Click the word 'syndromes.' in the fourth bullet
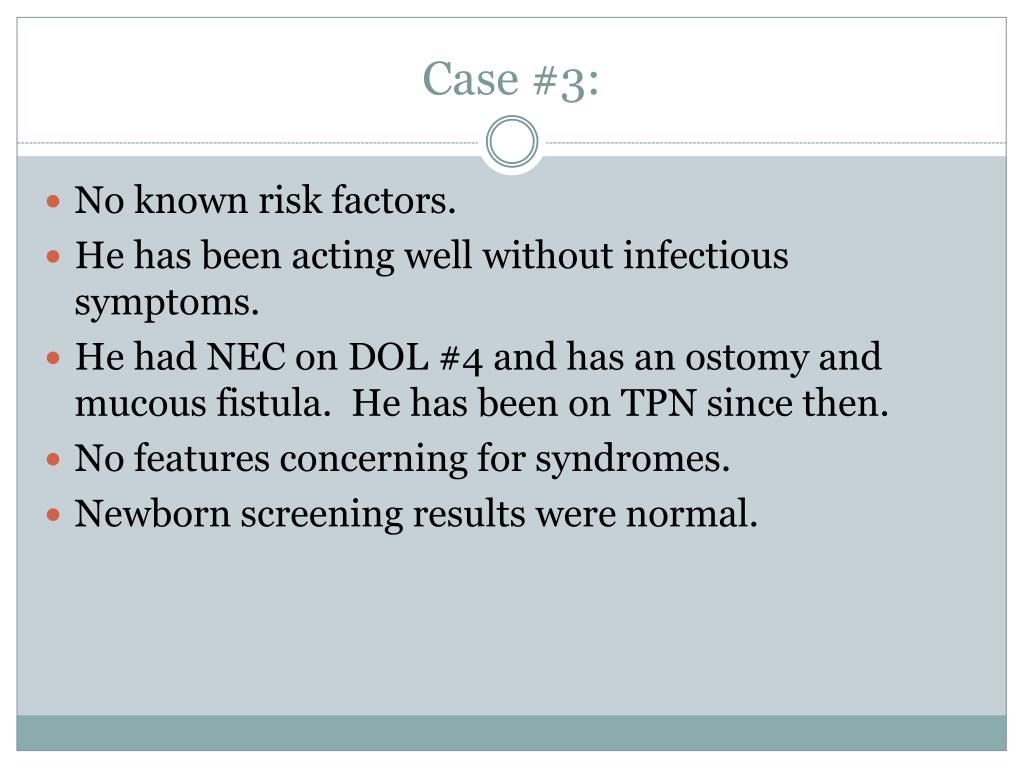 pyautogui.click(x=632, y=459)
